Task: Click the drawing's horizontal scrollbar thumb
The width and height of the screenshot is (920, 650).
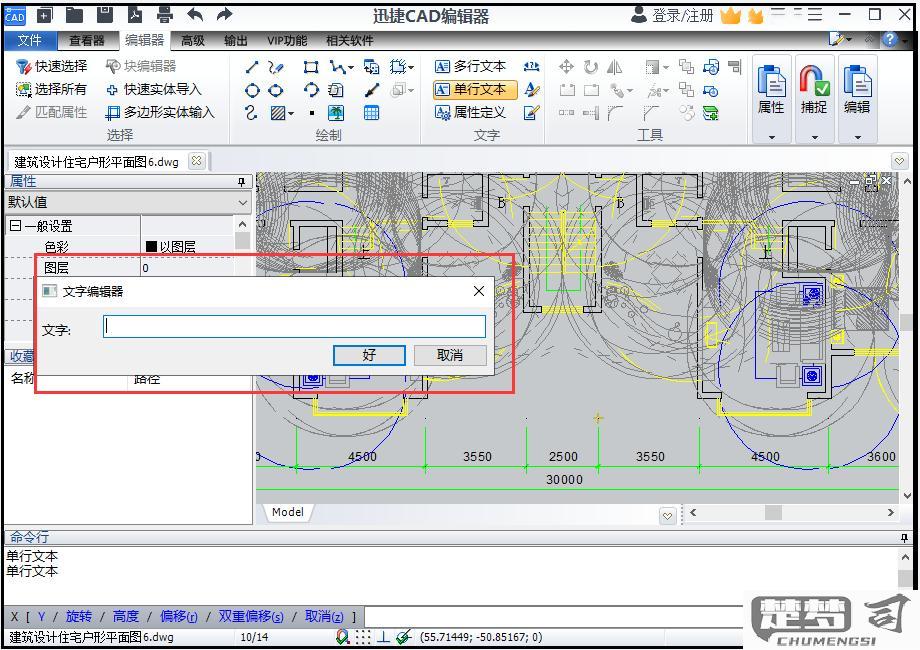Action: pos(773,513)
